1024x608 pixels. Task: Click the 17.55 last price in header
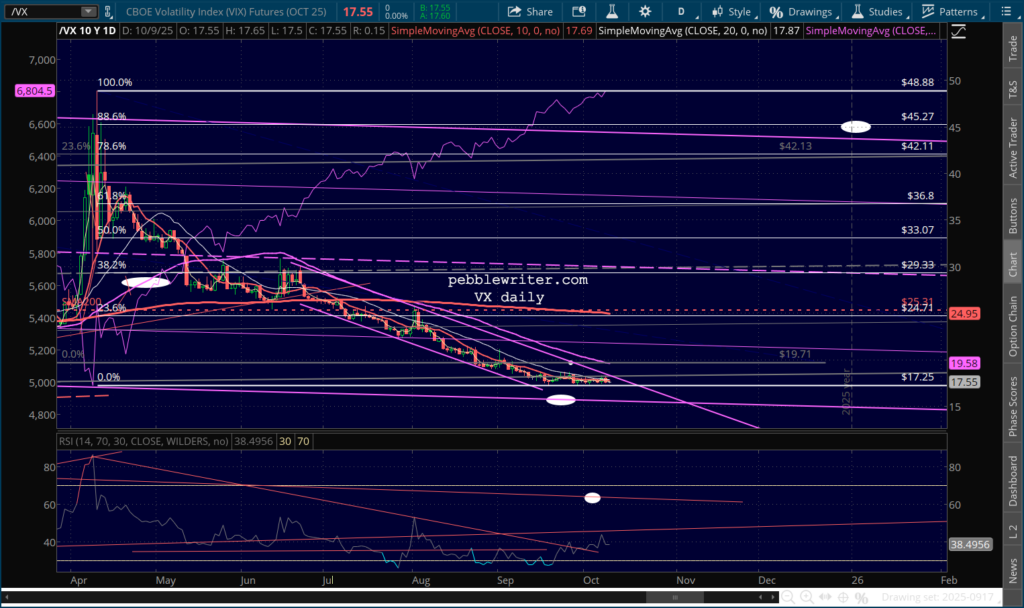(357, 12)
